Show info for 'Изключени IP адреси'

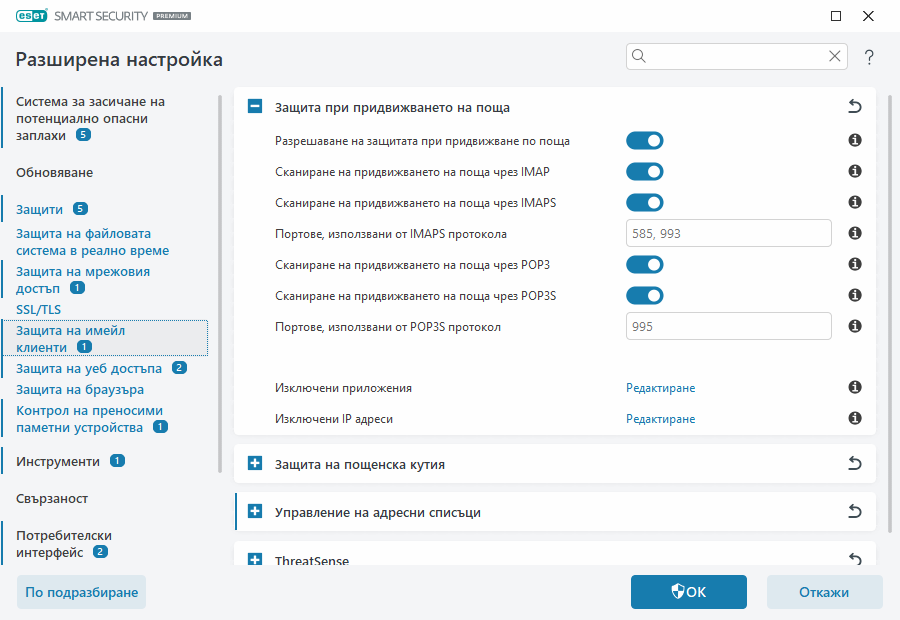[x=855, y=419]
